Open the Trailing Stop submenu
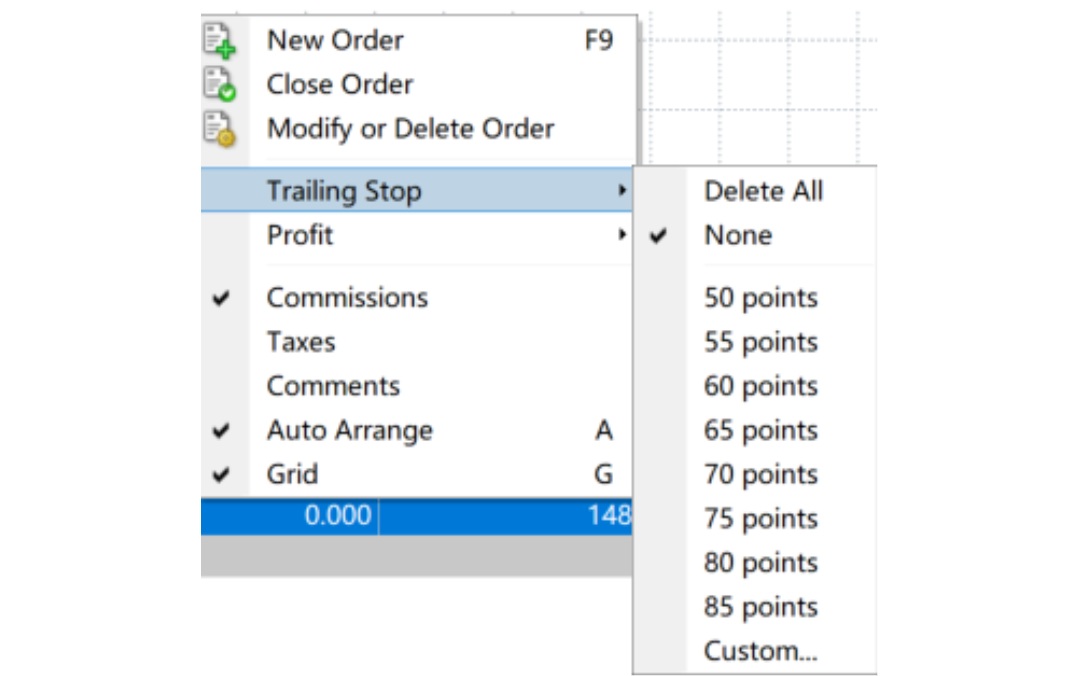 tap(417, 190)
